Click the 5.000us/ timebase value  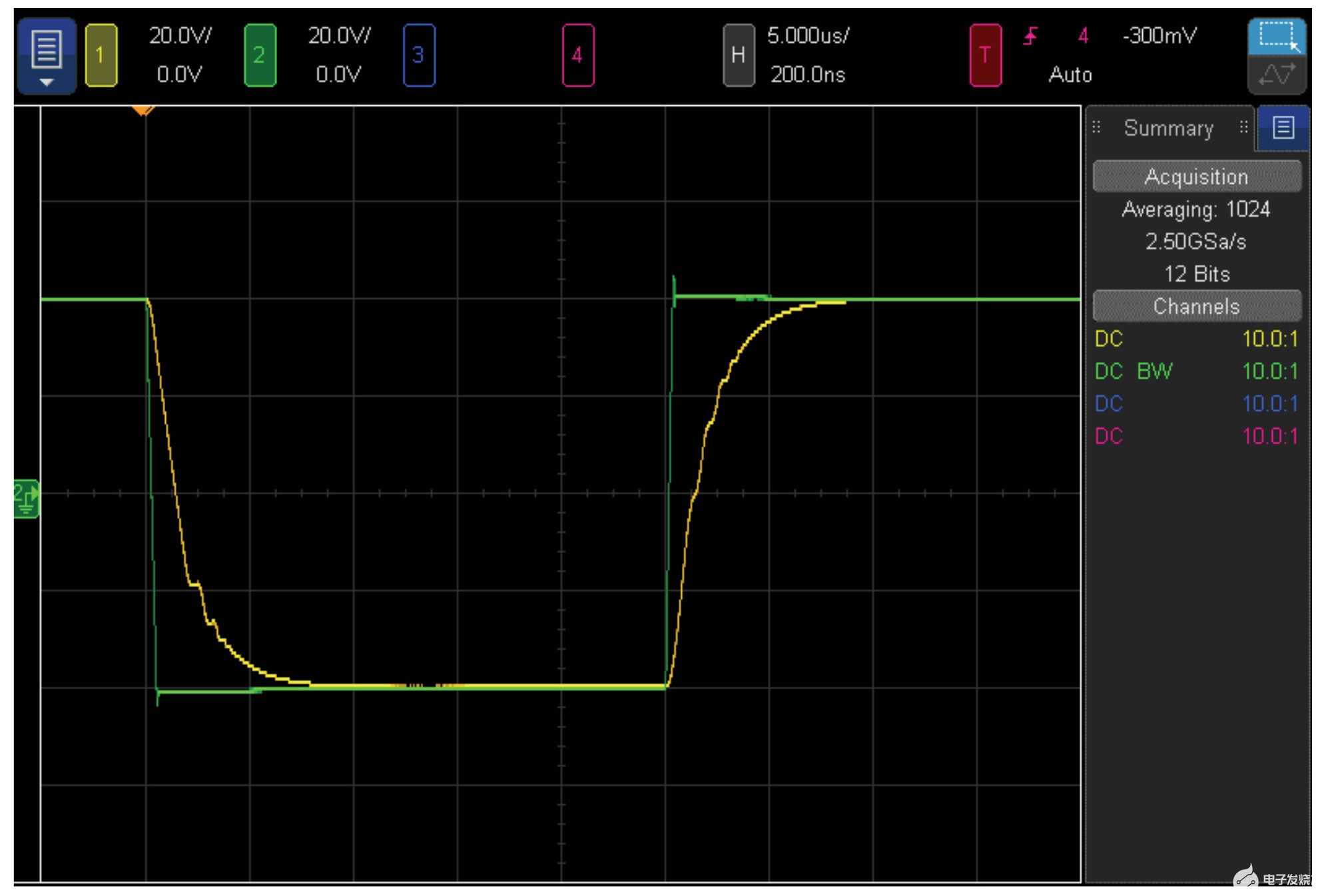(808, 36)
